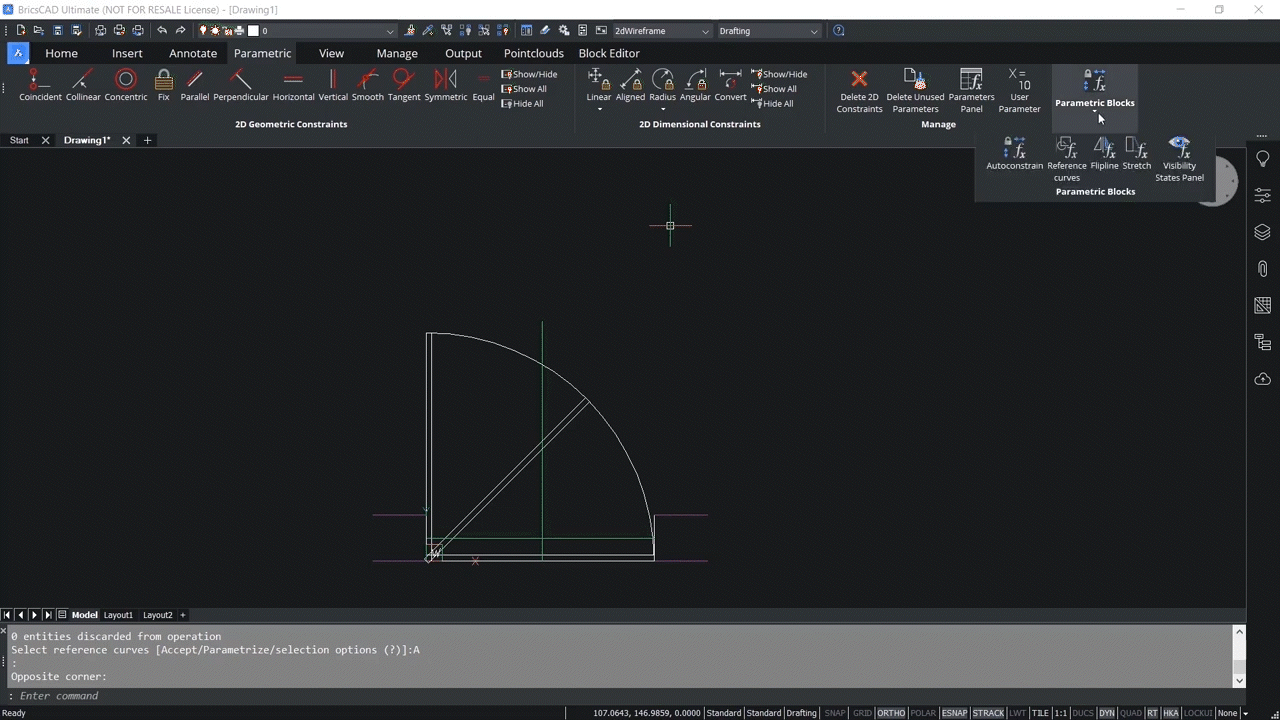1280x720 pixels.
Task: Click Hide All dimensional constraints
Action: pos(773,104)
